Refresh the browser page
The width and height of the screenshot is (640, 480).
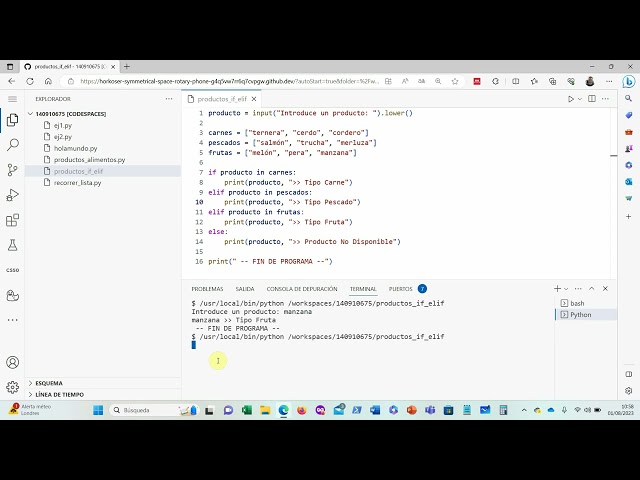[30, 81]
